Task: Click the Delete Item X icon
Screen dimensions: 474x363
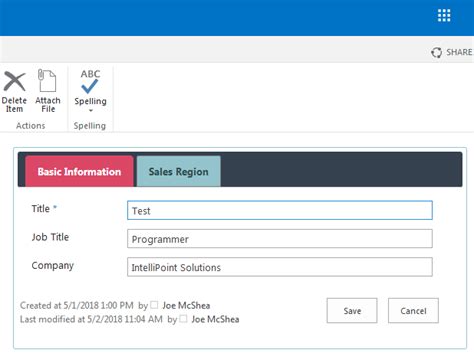Action: [14, 81]
